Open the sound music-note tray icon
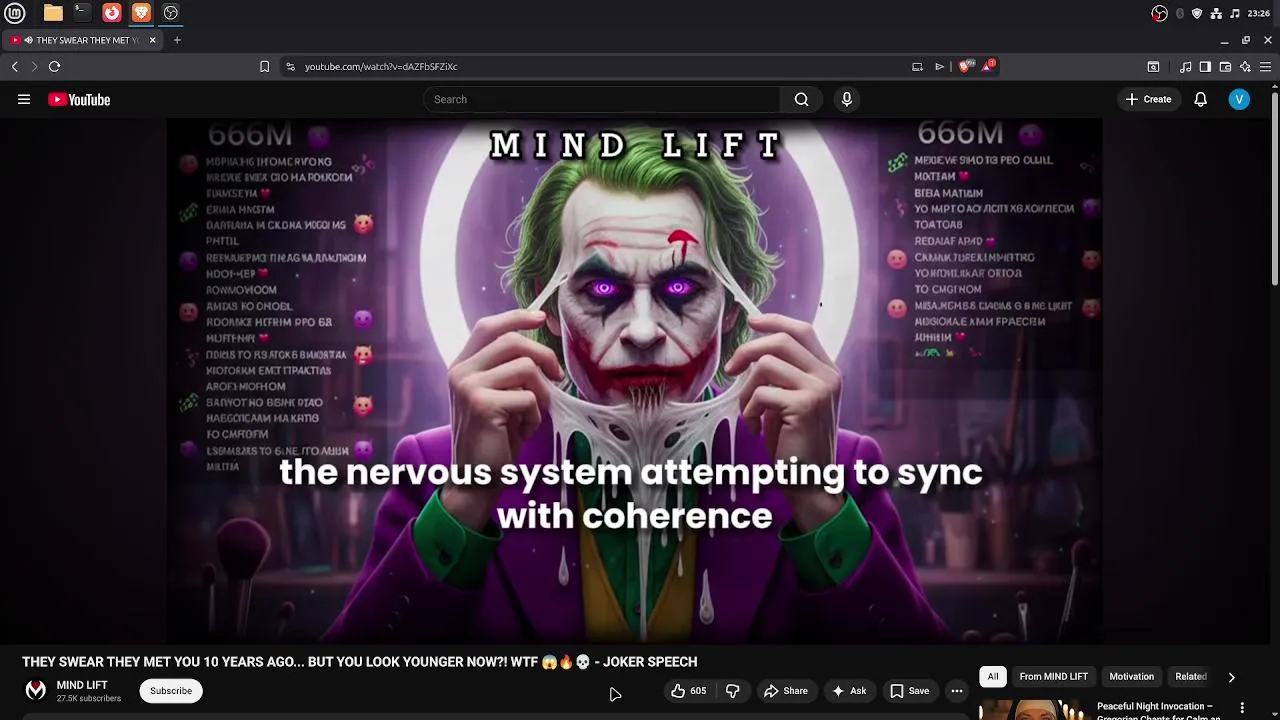The height and width of the screenshot is (720, 1280). [1235, 13]
